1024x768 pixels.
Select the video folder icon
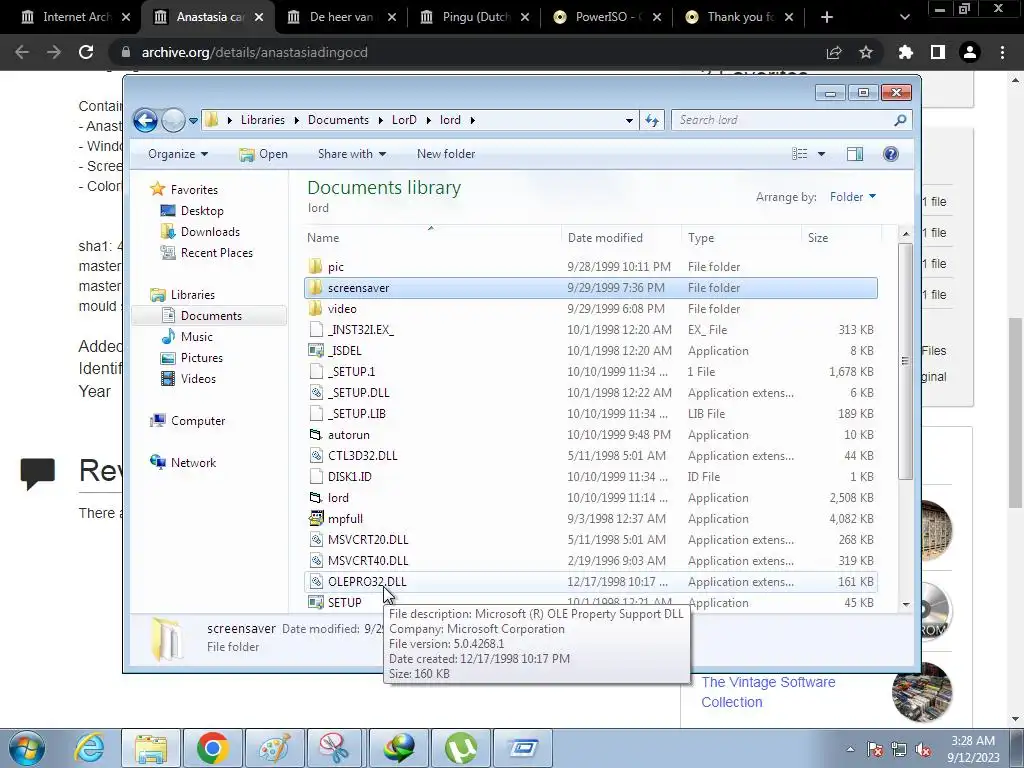point(316,309)
